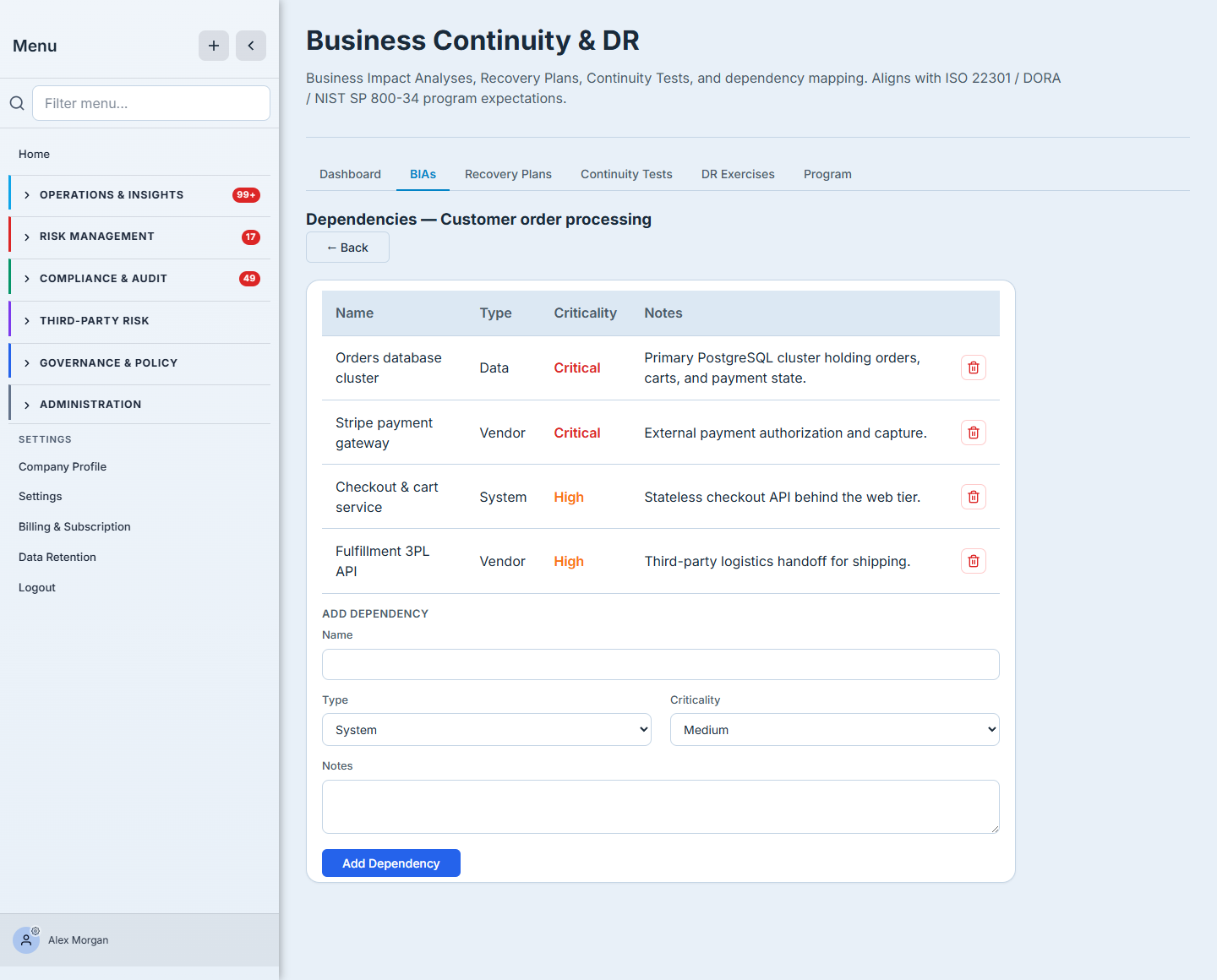1217x980 pixels.
Task: Open Company Profile settings
Action: (x=63, y=466)
